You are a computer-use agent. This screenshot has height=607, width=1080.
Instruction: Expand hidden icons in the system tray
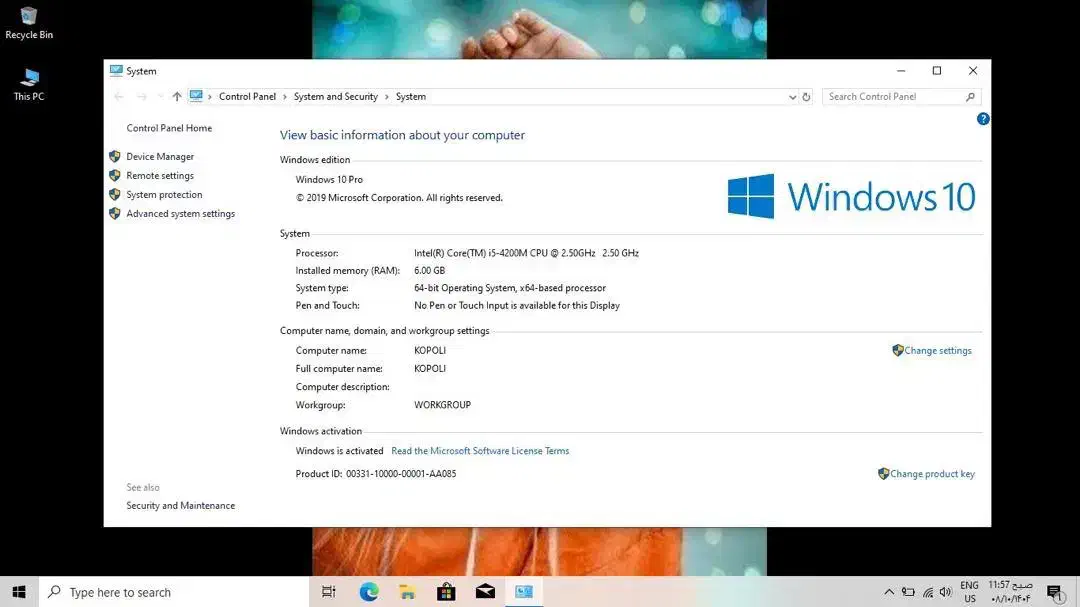click(x=889, y=591)
